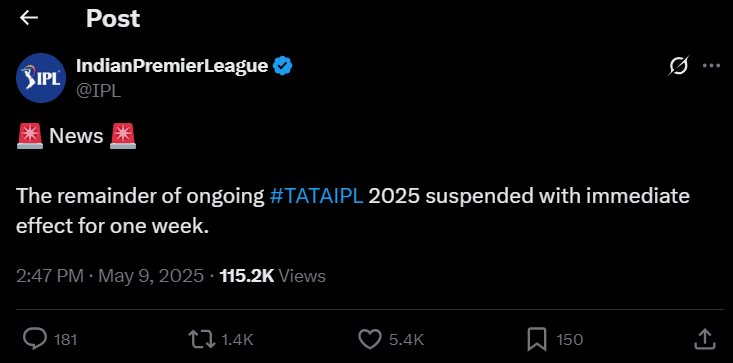Click the Post page heading
Viewport: 733px width, 363px height.
tap(113, 19)
